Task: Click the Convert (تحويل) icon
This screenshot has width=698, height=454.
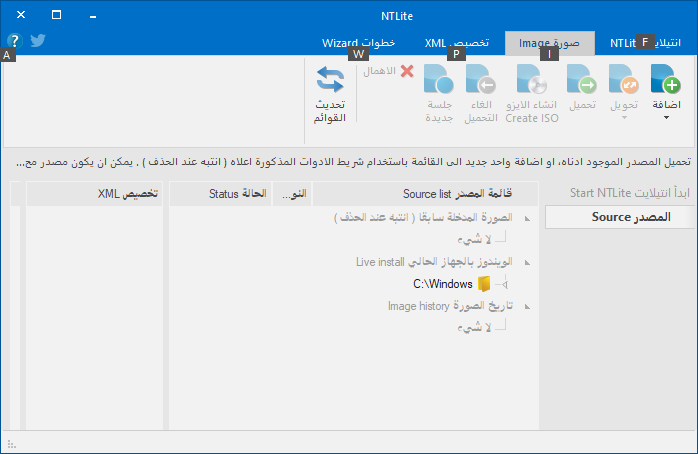Action: 624,79
